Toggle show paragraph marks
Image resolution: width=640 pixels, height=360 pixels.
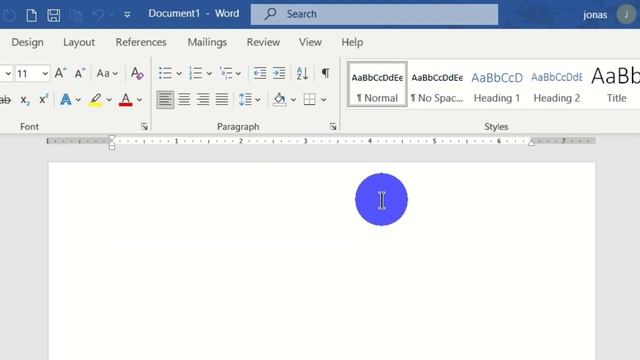(x=325, y=73)
